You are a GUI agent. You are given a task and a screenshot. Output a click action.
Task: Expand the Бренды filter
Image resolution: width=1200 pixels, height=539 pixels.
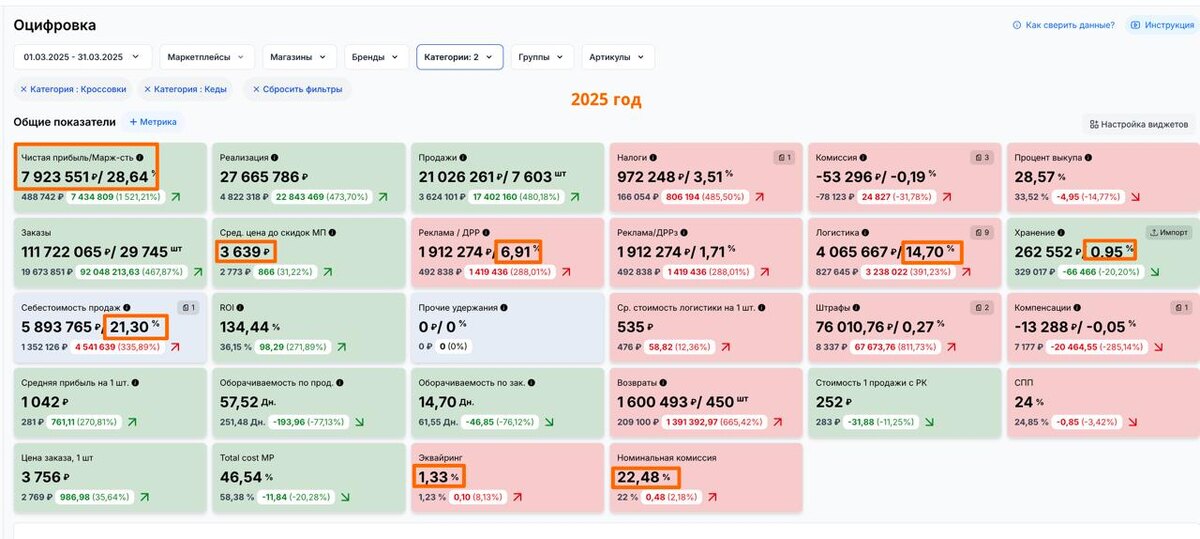375,57
